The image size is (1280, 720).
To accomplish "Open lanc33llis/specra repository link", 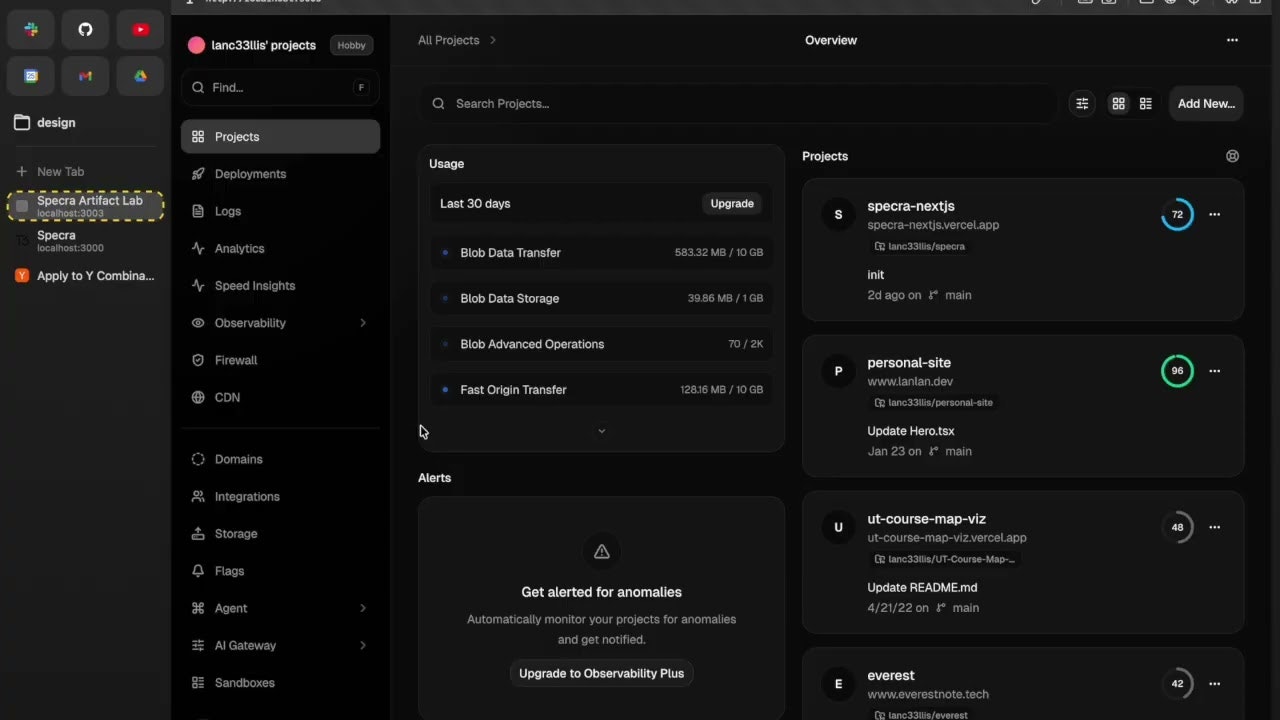I will pyautogui.click(x=920, y=246).
